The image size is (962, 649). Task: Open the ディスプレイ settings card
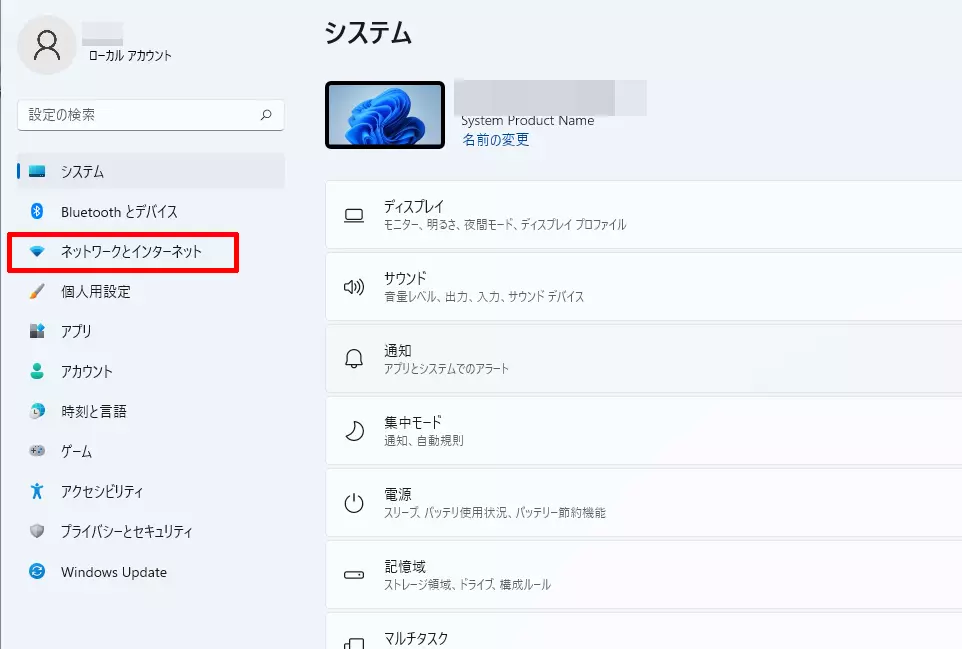(x=644, y=215)
